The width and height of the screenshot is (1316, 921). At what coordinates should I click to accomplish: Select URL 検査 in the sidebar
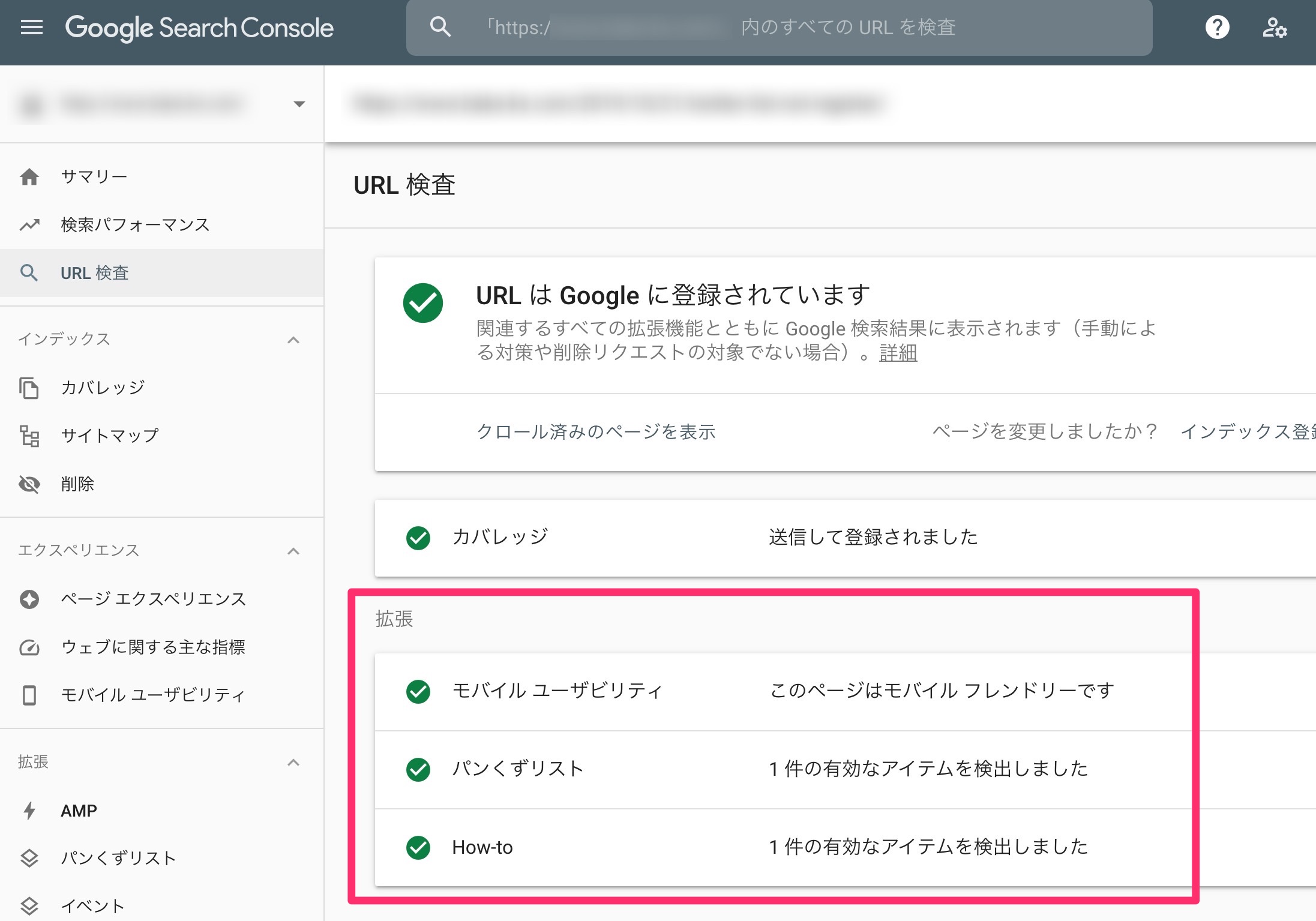pyautogui.click(x=162, y=273)
